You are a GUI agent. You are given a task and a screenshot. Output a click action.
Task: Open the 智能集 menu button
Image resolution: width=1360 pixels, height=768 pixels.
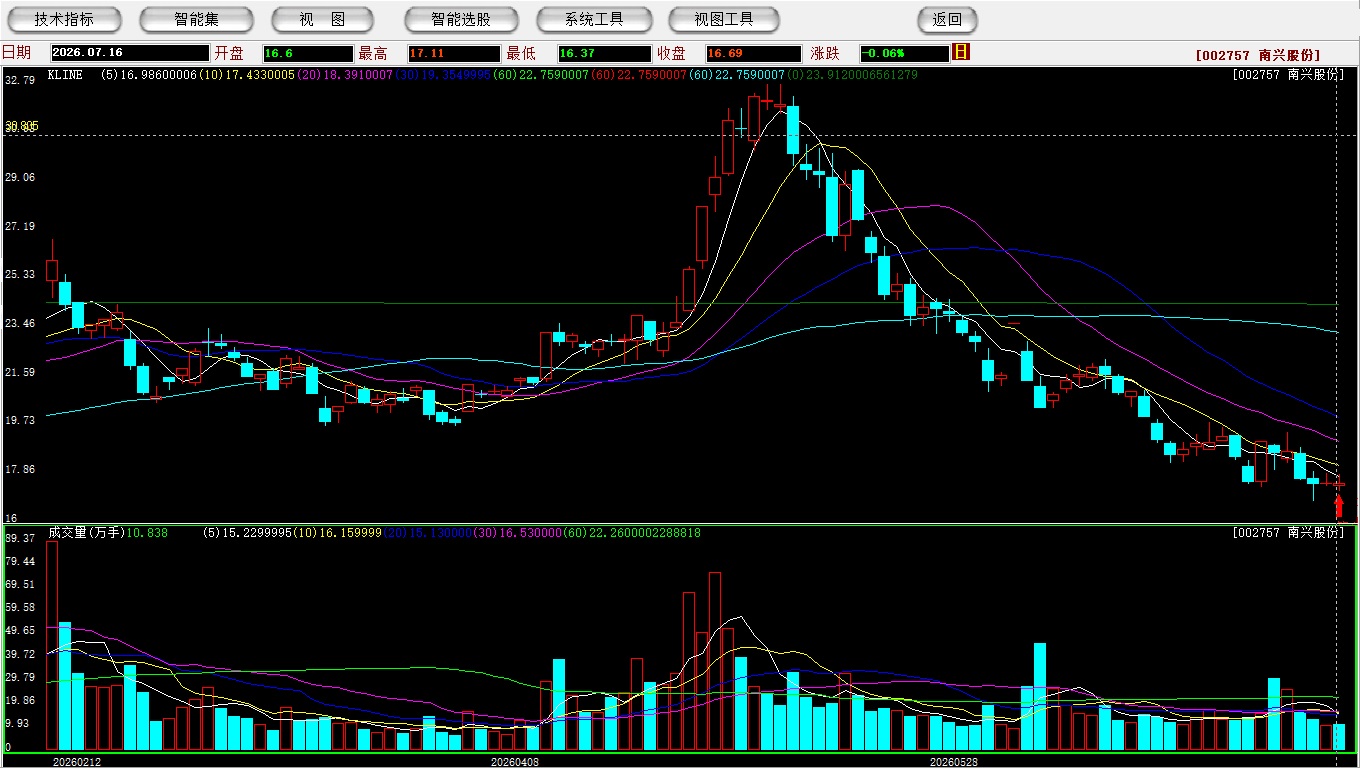click(x=197, y=19)
